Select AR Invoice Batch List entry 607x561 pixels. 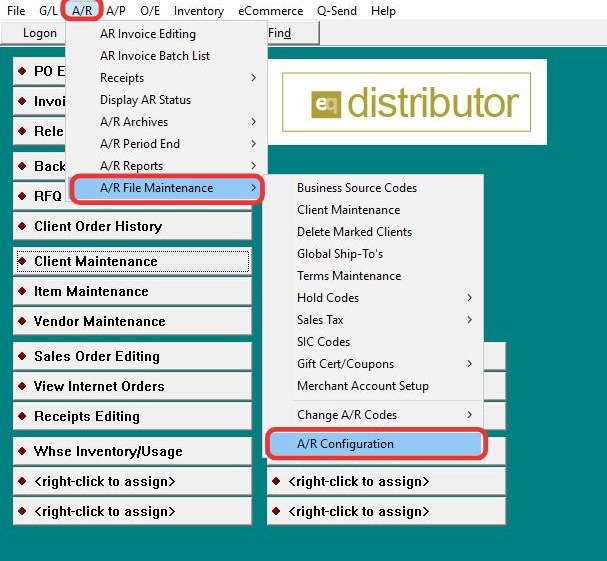[x=166, y=56]
